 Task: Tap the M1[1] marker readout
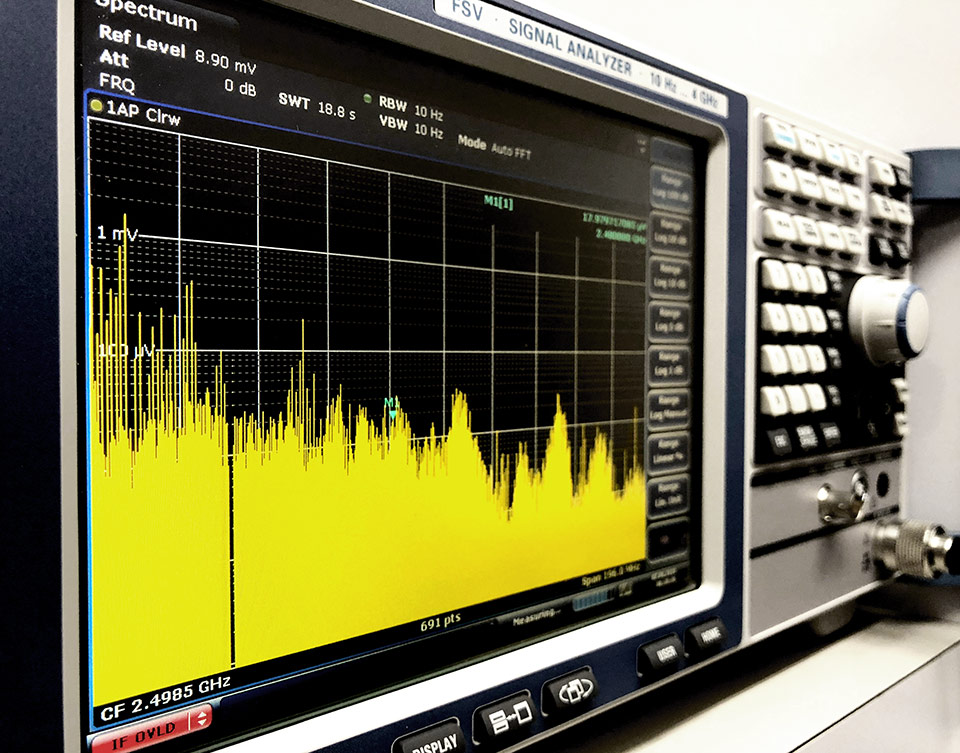[498, 201]
